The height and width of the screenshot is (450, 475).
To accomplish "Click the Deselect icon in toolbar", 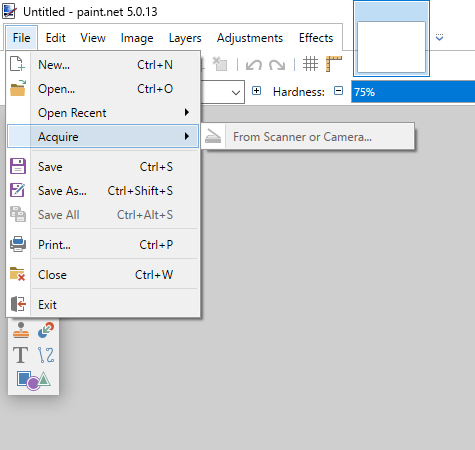I will (220, 64).
